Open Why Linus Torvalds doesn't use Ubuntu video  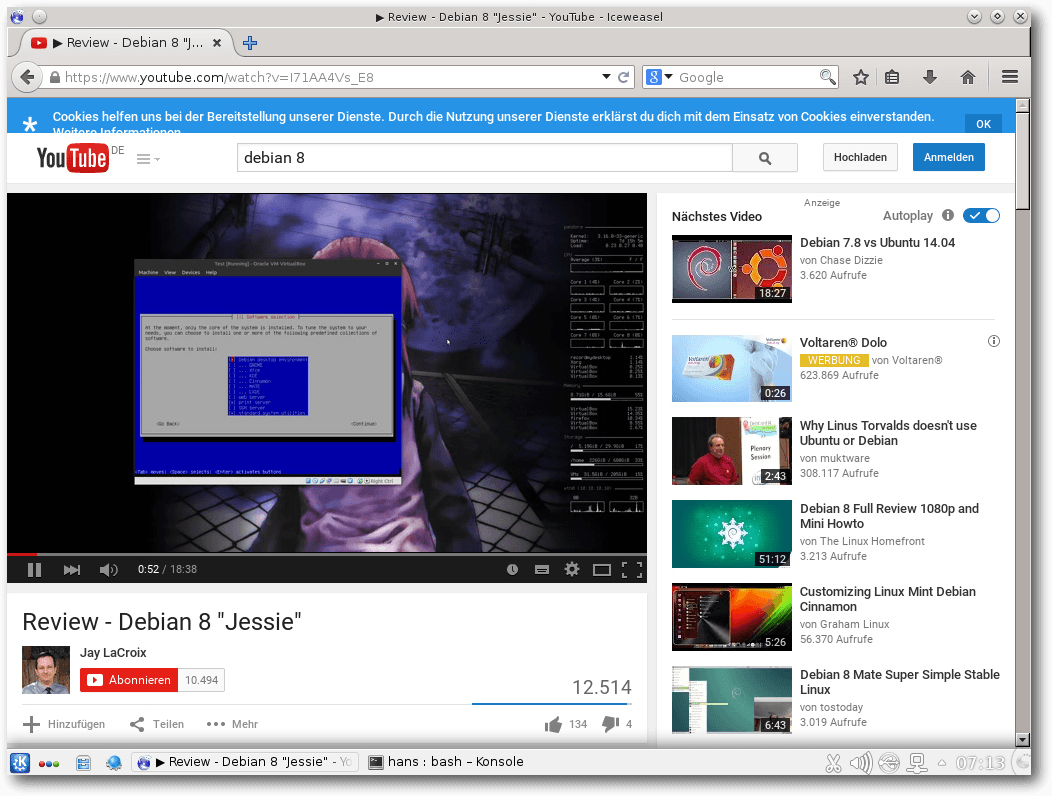click(x=888, y=433)
